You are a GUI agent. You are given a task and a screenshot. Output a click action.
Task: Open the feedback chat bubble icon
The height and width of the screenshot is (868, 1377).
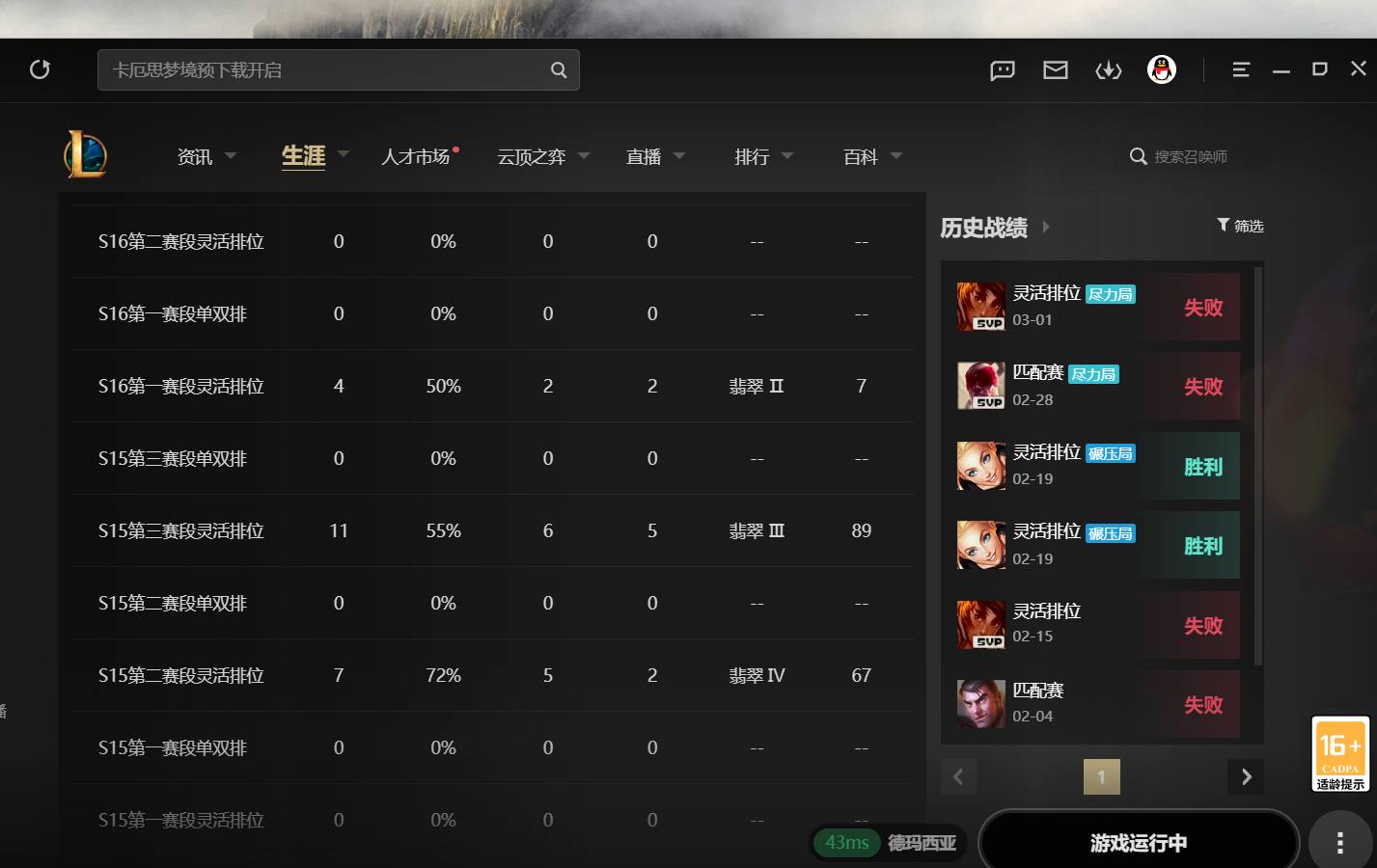(x=1003, y=69)
